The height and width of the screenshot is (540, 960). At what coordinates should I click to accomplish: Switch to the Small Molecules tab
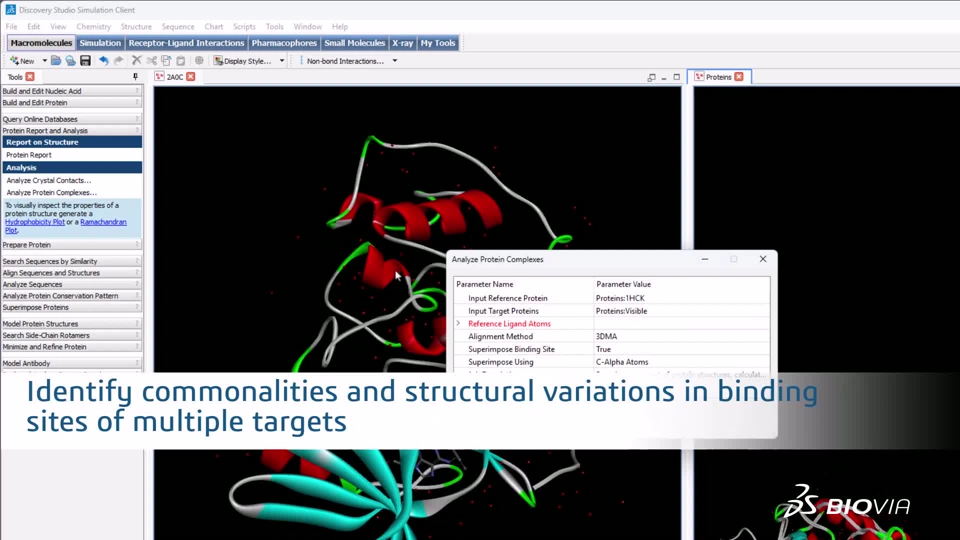pos(354,43)
